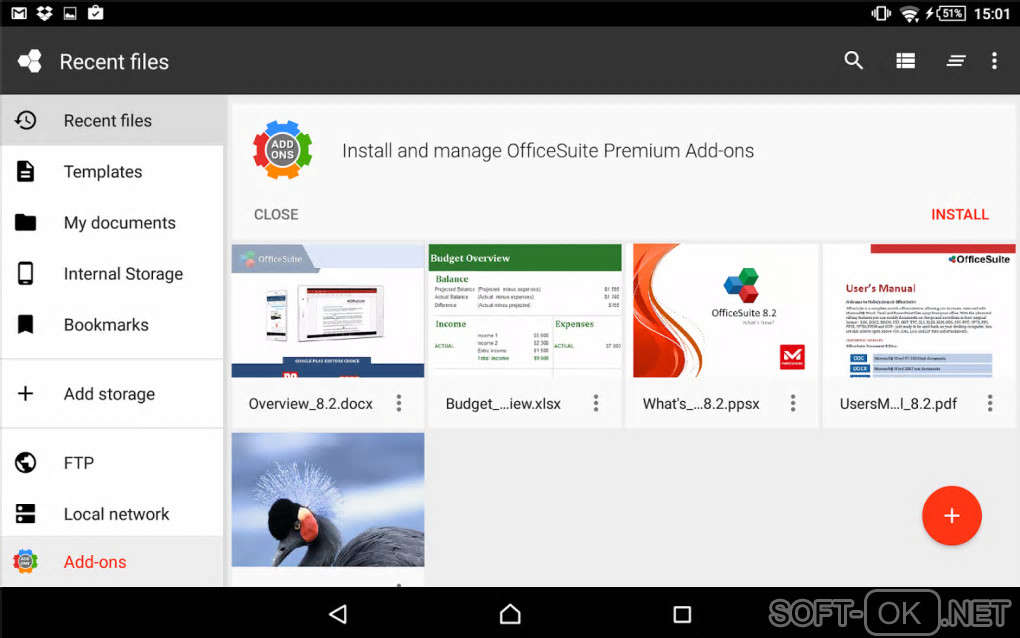The height and width of the screenshot is (638, 1020).
Task: Open the Gmail notification icon
Action: point(19,13)
